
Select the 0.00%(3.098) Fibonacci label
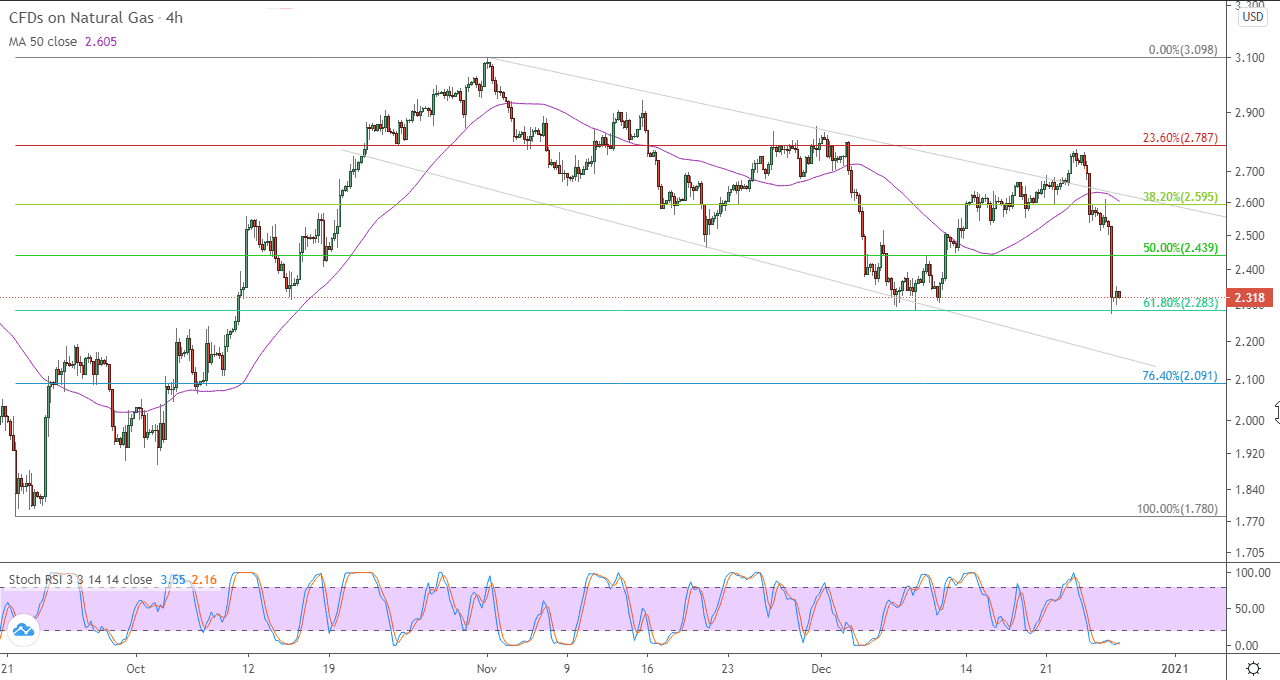pyautogui.click(x=1183, y=49)
